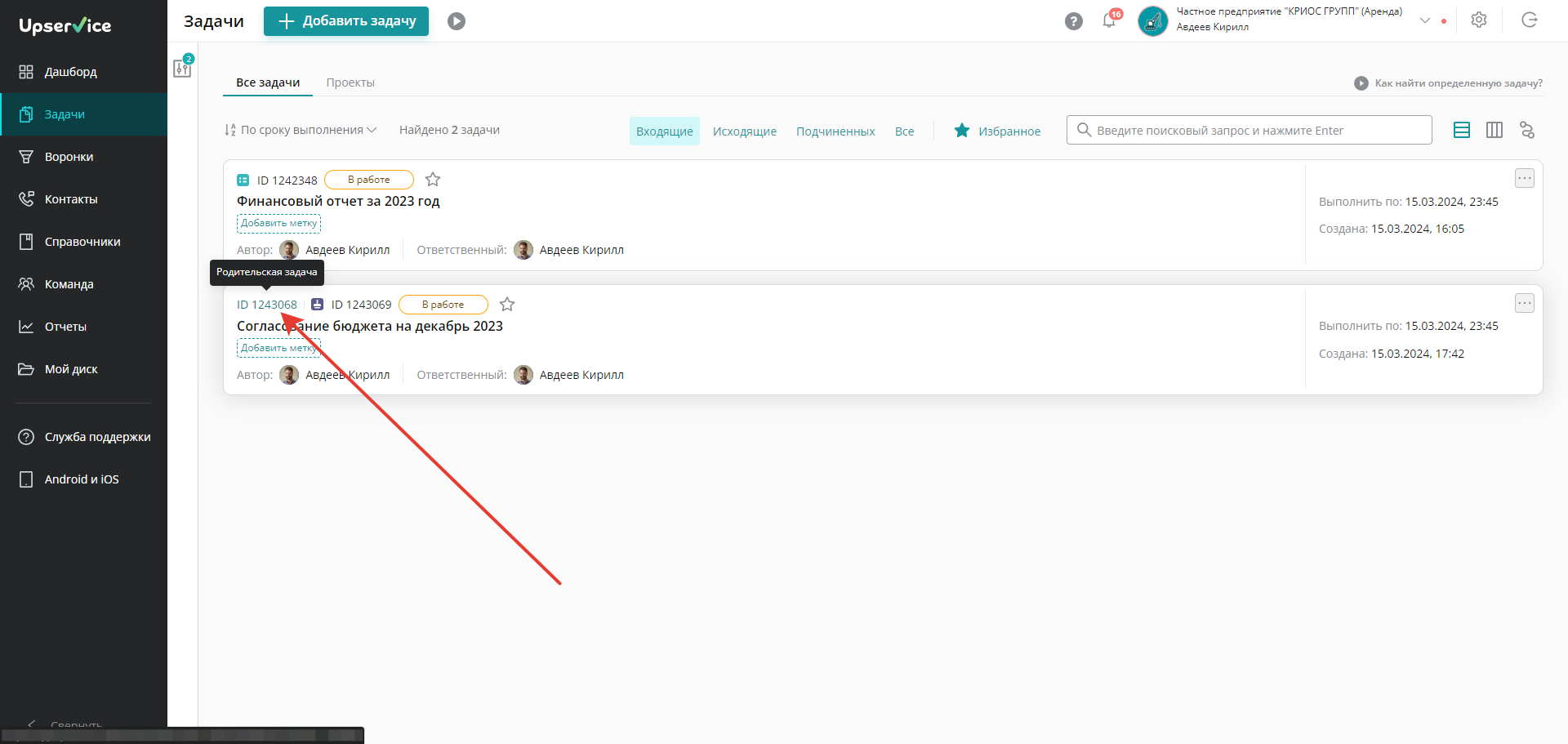Toggle the Избранное favorites filter
This screenshot has height=744, width=1568.
tap(997, 131)
